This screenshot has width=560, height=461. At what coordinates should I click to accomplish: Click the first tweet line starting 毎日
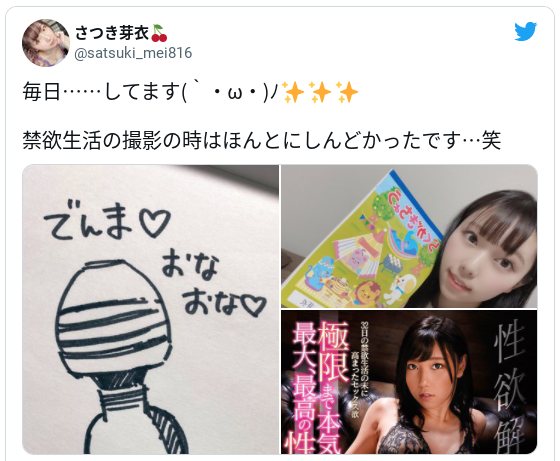190,92
